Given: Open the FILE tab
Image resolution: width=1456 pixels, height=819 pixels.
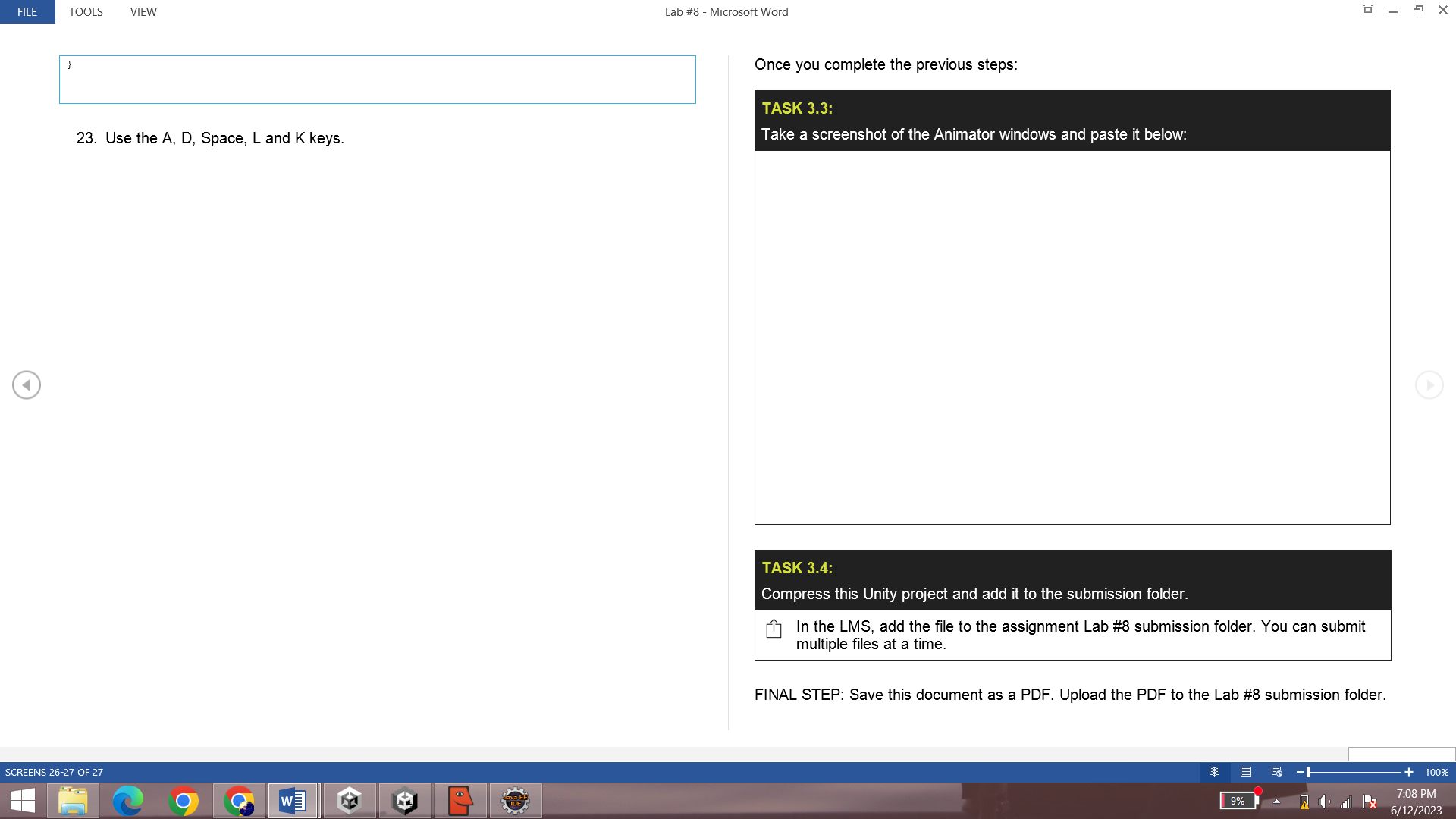Looking at the screenshot, I should (27, 11).
